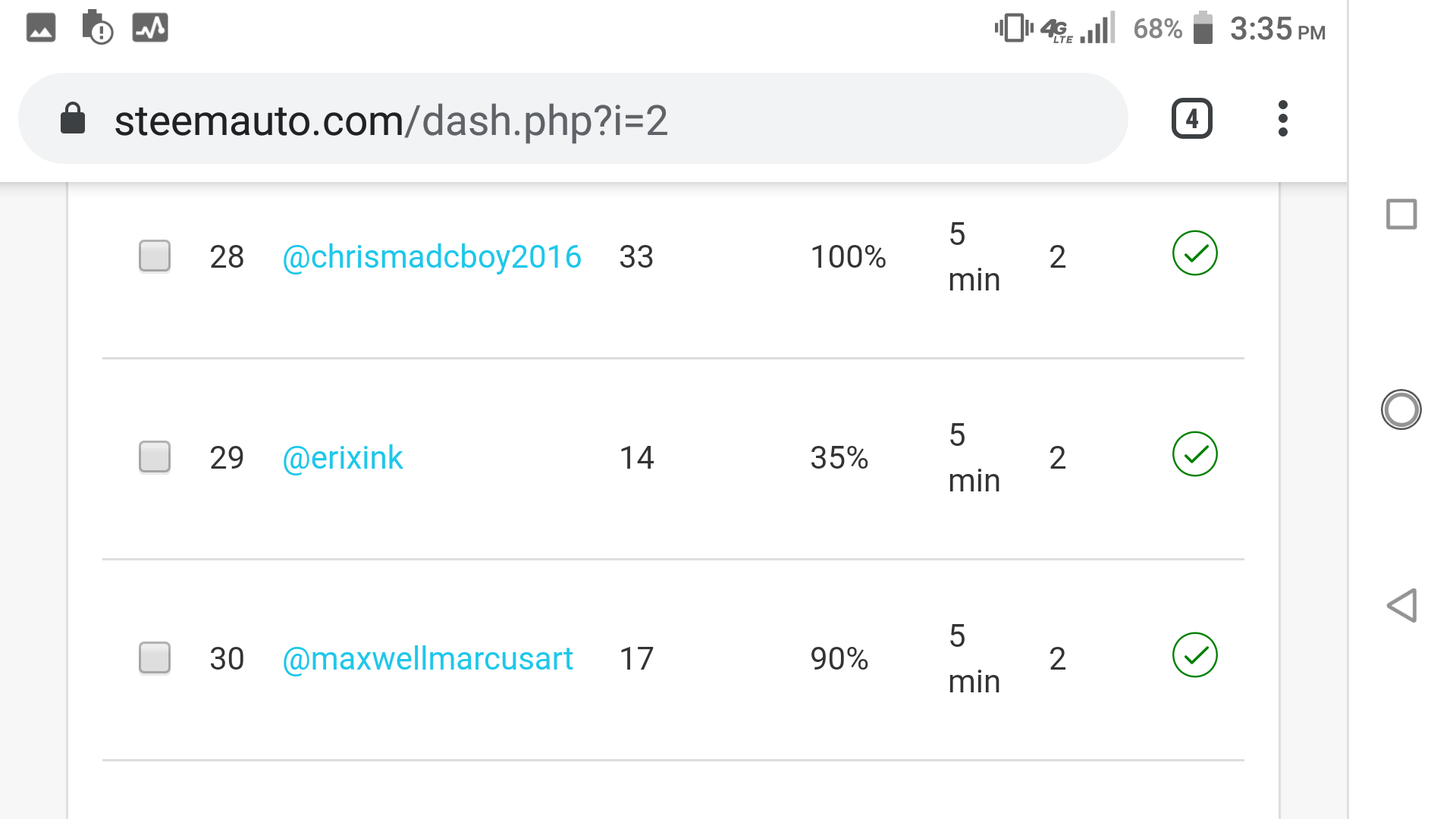Open the browser tab switcher showing 4
Screen dimensions: 1456x819
[1191, 119]
